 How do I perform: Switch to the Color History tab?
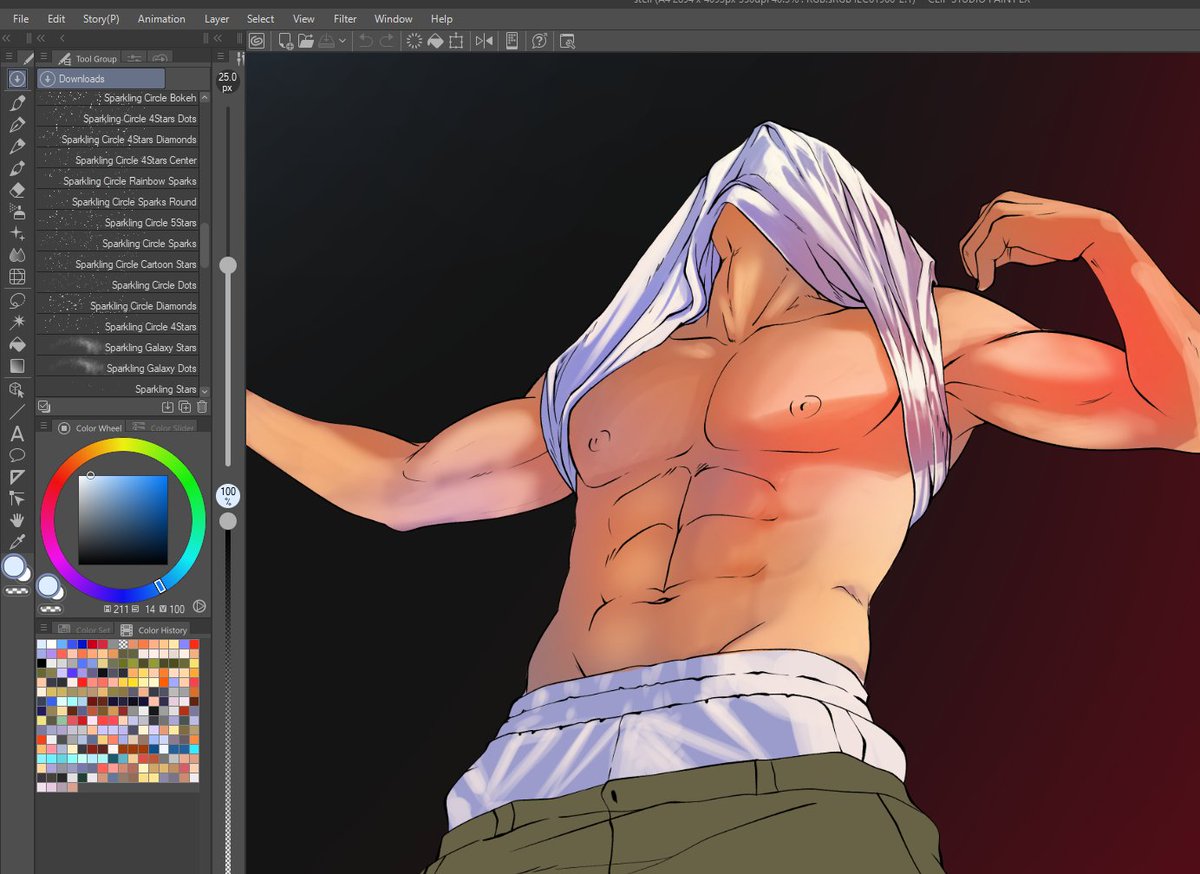point(154,630)
